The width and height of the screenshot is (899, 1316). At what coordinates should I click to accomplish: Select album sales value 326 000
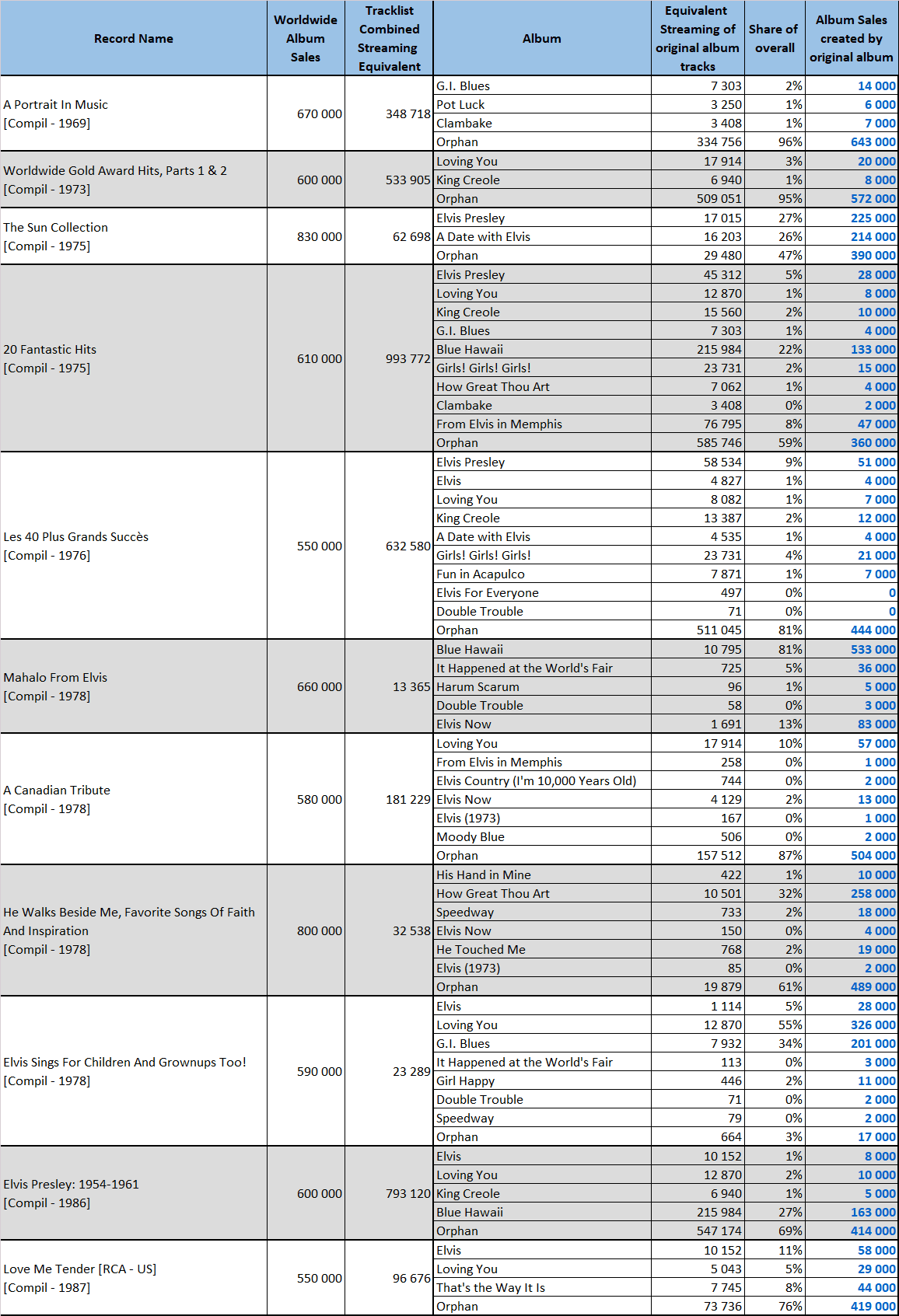[852, 1025]
